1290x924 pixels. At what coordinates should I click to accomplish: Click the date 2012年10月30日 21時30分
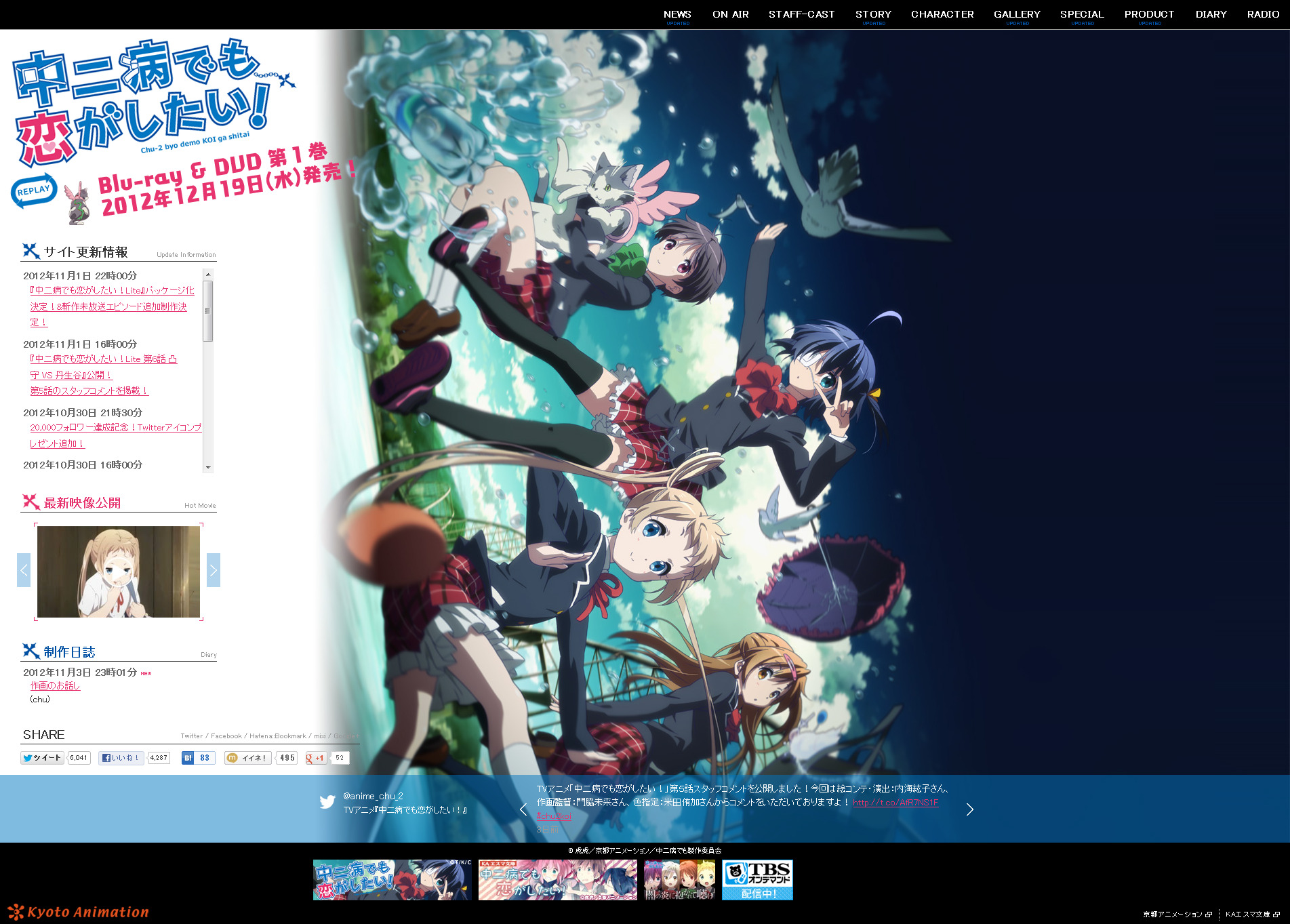(x=83, y=413)
